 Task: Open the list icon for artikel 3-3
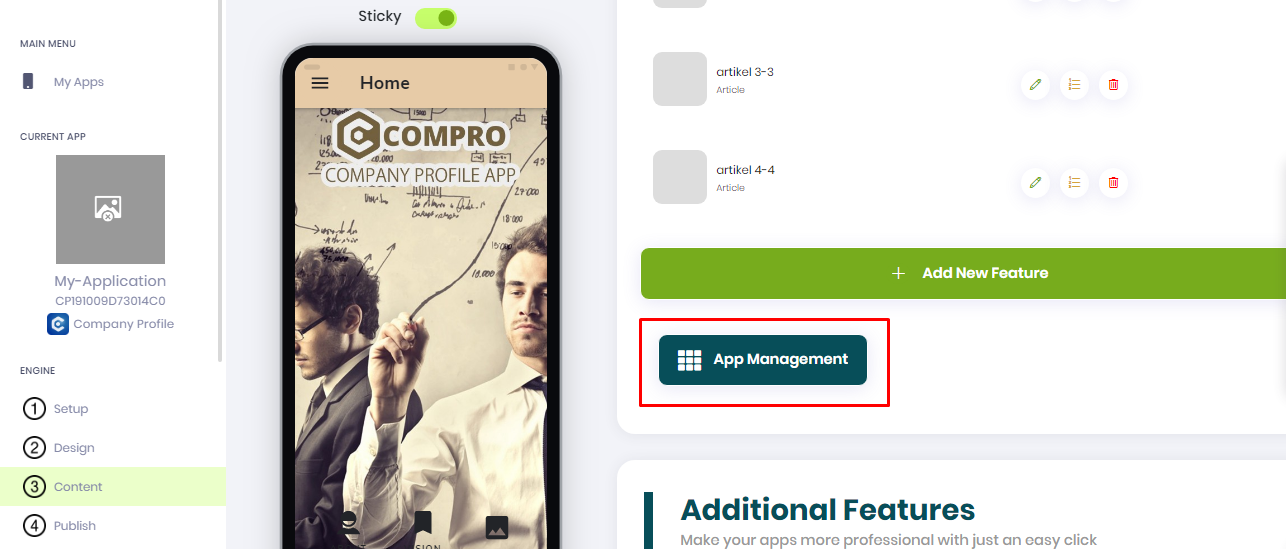click(1074, 85)
